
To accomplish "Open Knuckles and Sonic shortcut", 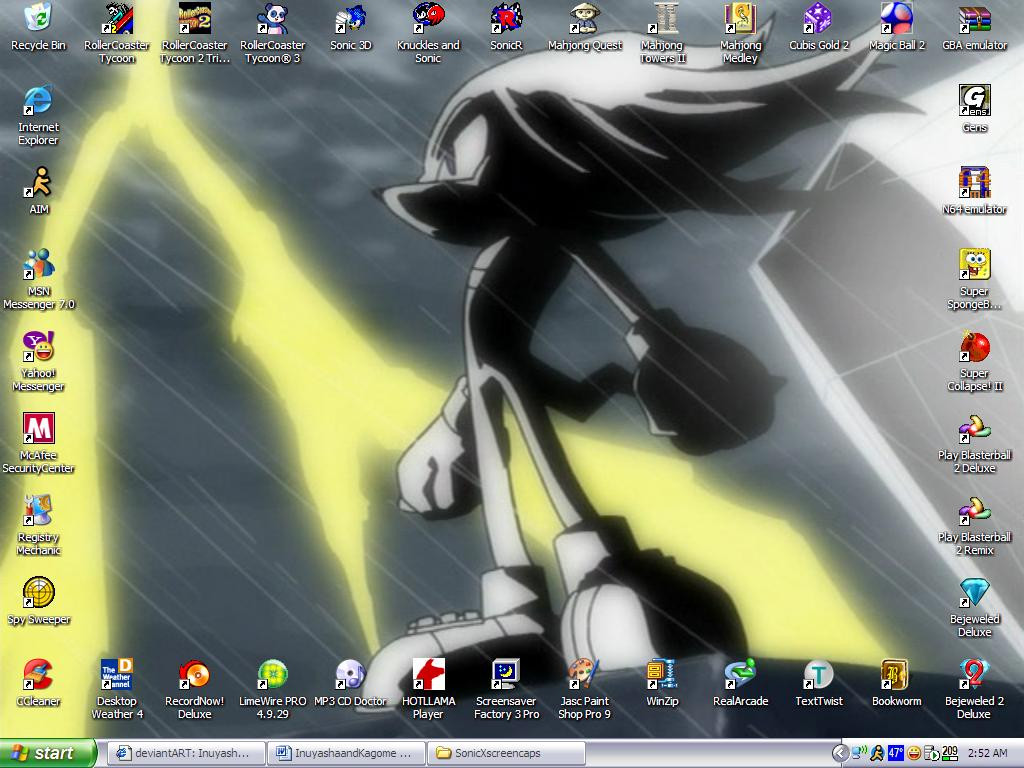I will [x=428, y=18].
